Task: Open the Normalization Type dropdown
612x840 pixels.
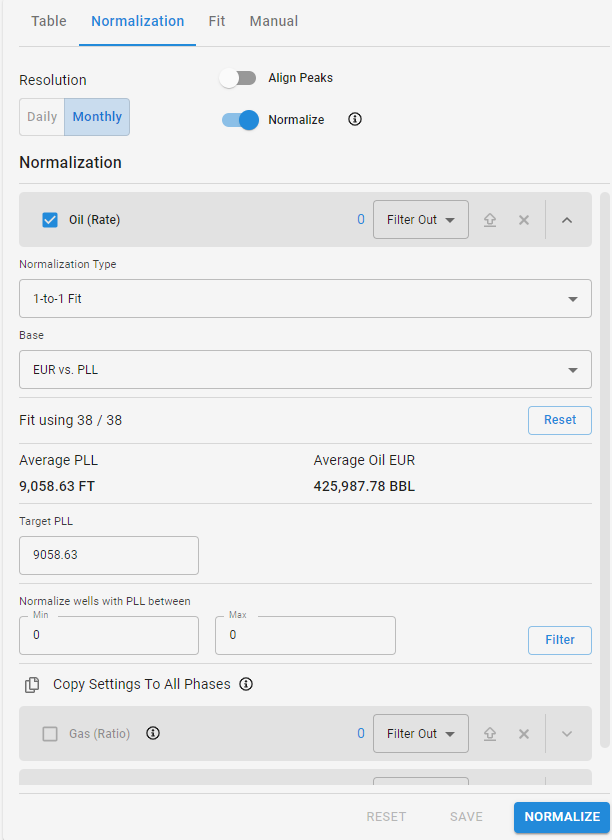Action: pos(305,298)
